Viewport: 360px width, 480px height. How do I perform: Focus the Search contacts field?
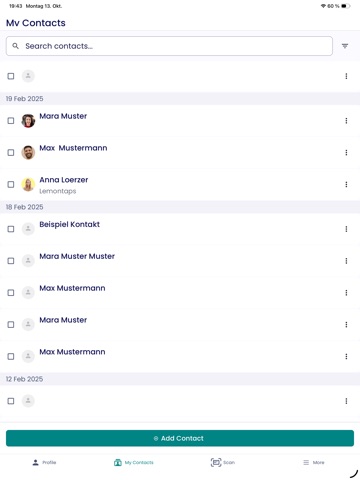coord(169,46)
